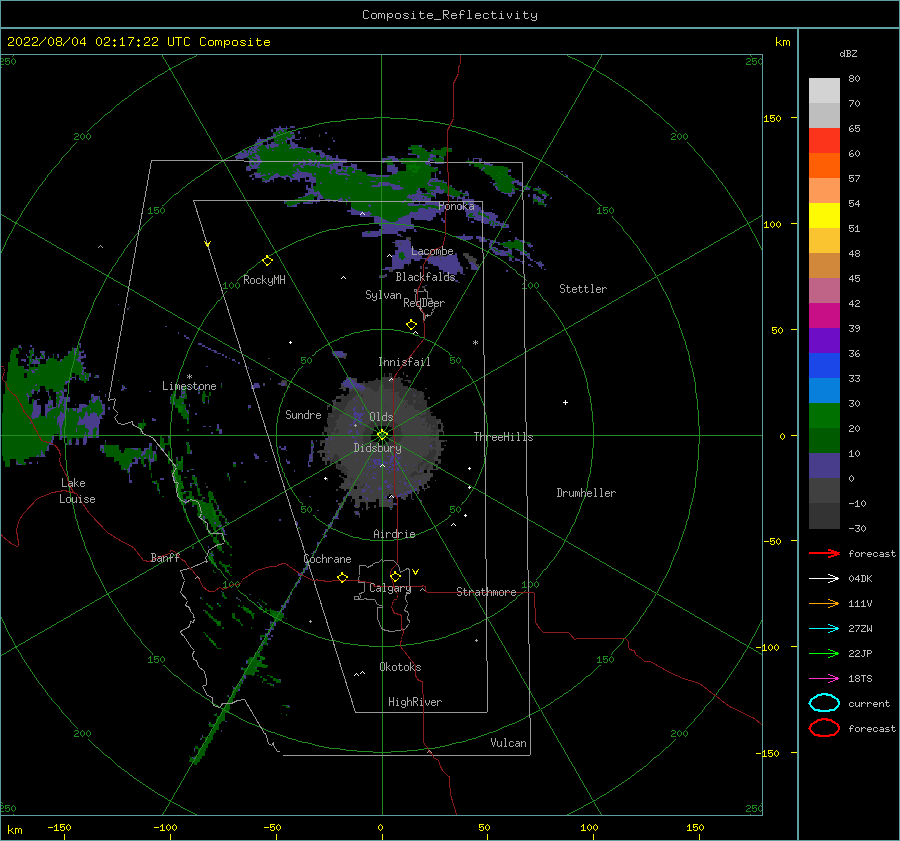This screenshot has height=841, width=900.
Task: Click the yellow diamond marker under Cochrane
Action: coord(342,577)
